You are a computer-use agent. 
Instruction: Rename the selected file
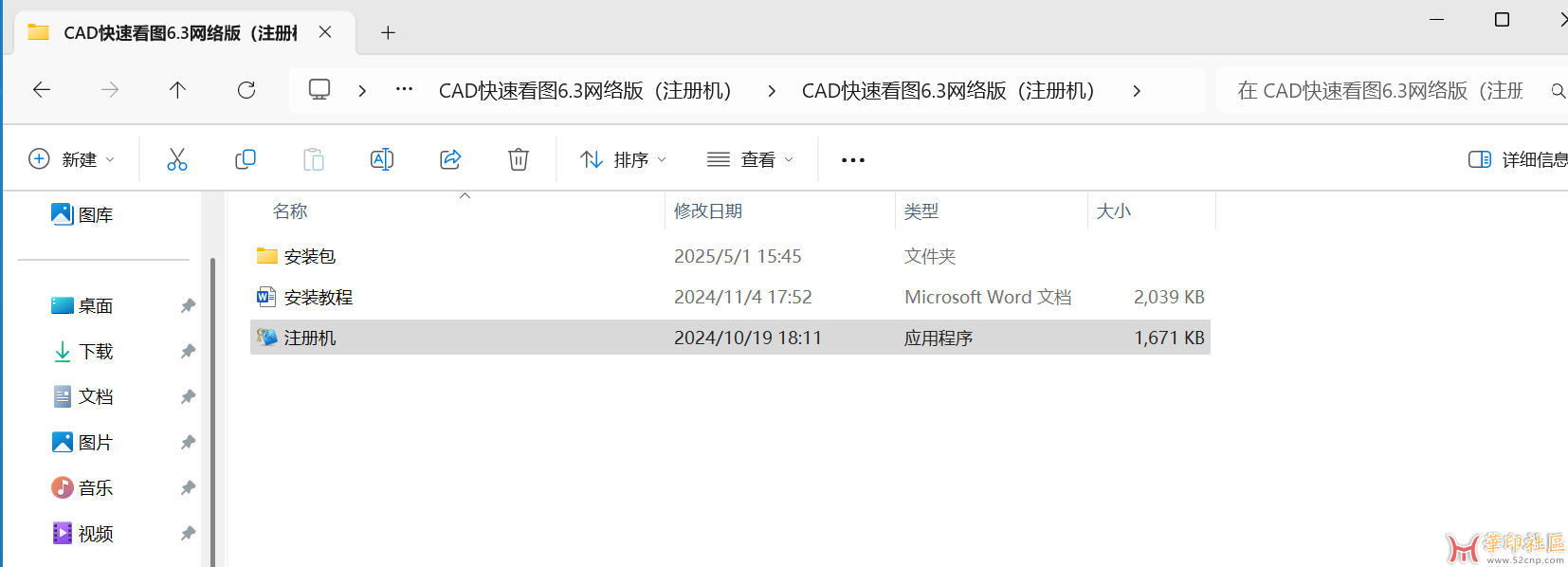pyautogui.click(x=382, y=159)
